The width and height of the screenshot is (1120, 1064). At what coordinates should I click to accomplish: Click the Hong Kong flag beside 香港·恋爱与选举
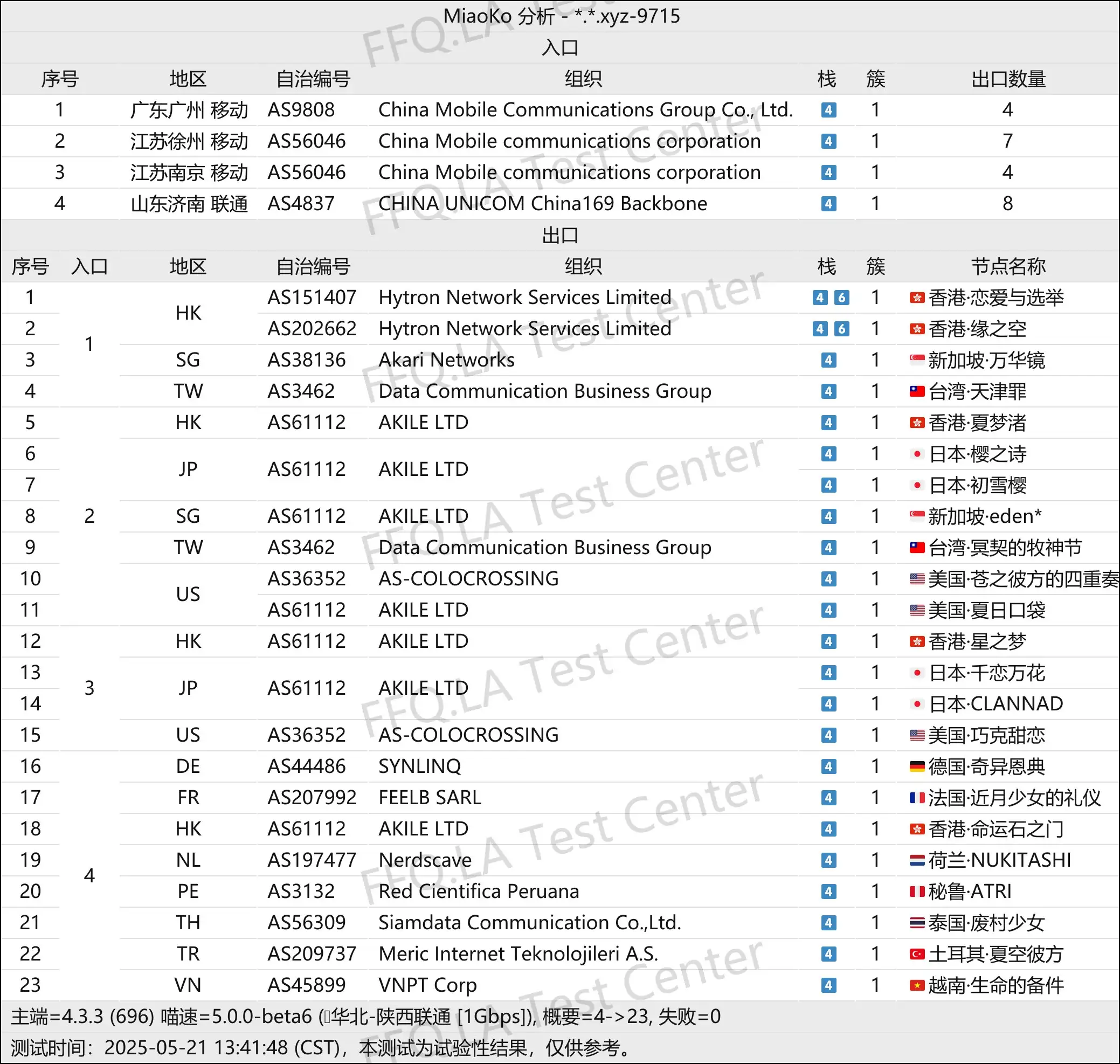[917, 298]
